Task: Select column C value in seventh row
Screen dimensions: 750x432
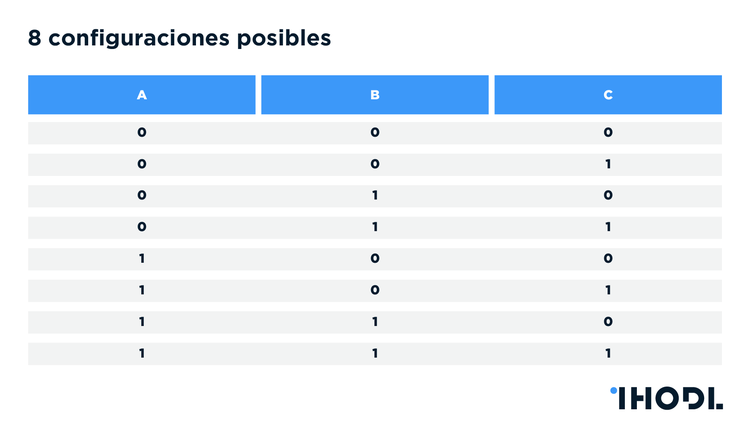Action: (x=608, y=322)
